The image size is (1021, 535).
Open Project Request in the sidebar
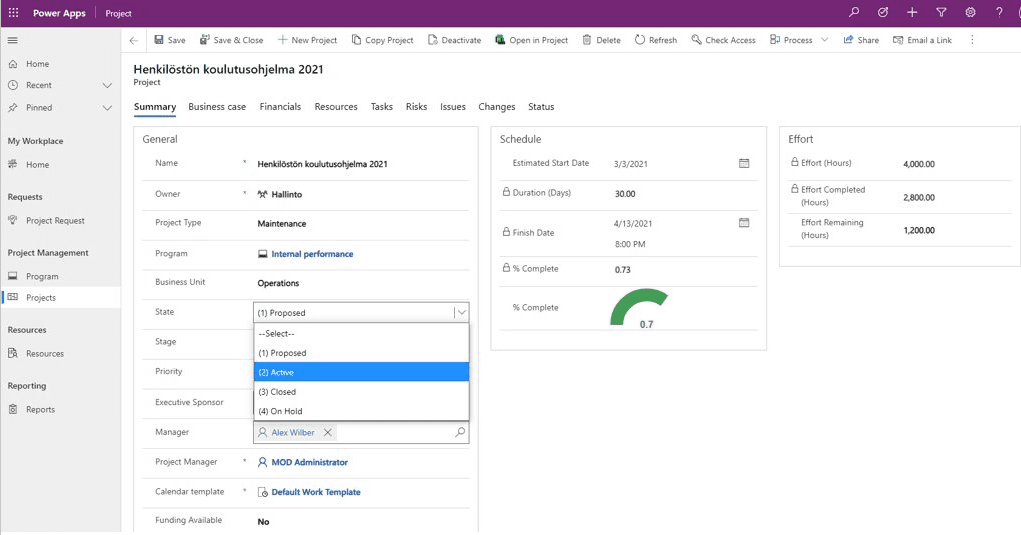(x=55, y=220)
